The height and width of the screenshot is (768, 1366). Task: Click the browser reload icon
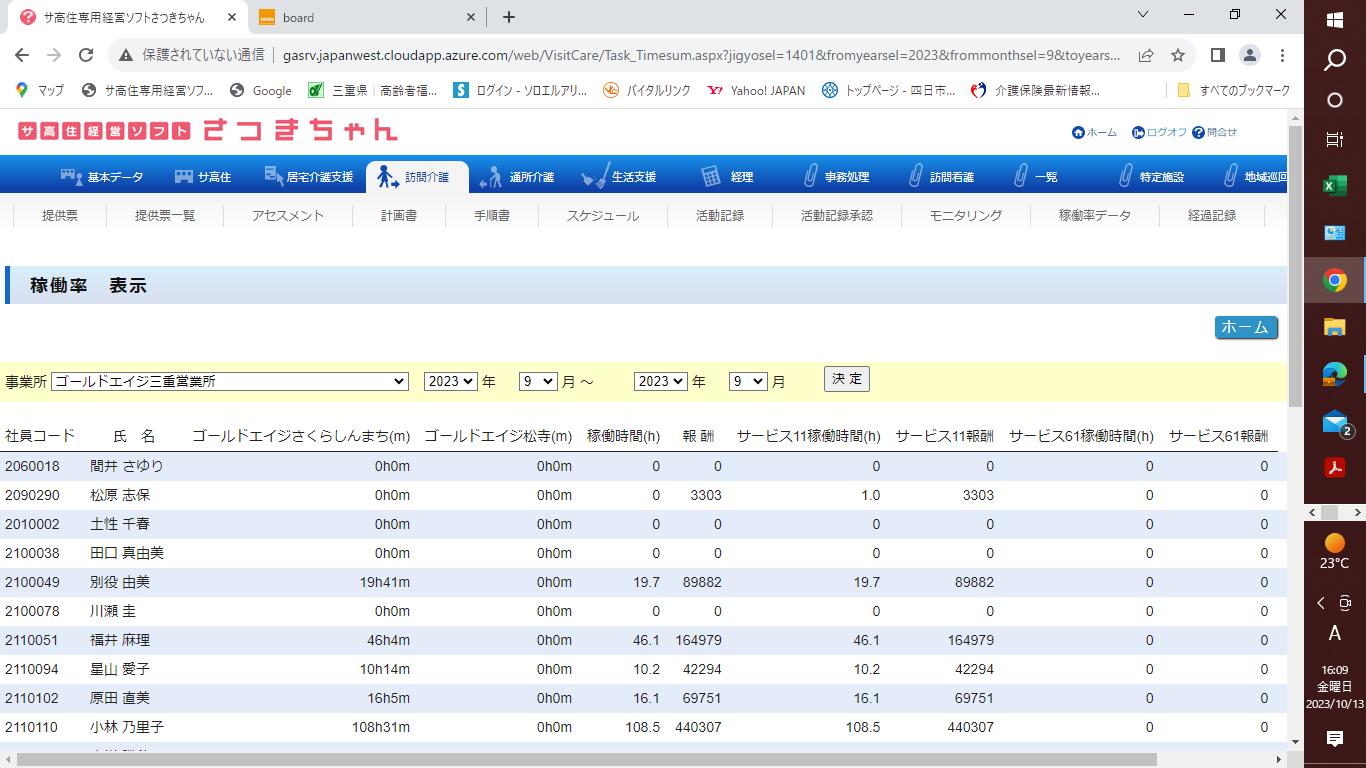pos(86,55)
